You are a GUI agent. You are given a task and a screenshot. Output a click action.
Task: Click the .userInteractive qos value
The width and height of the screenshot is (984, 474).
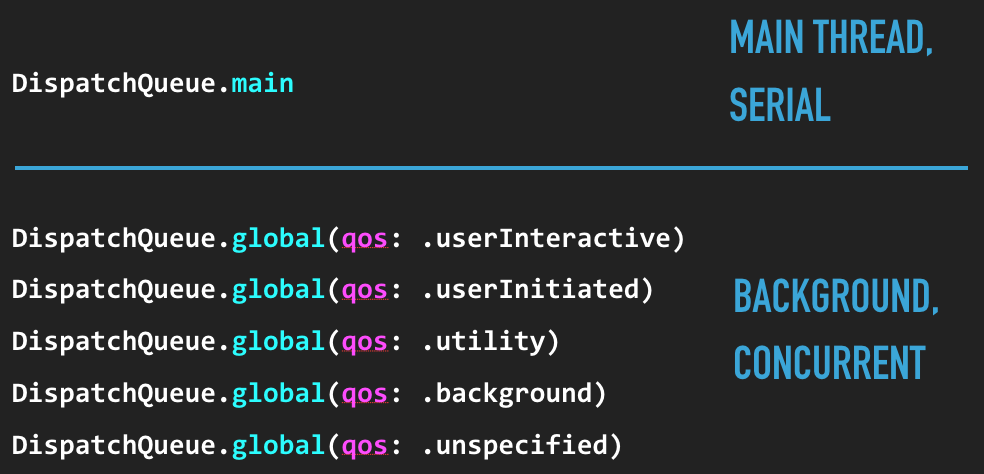click(545, 239)
